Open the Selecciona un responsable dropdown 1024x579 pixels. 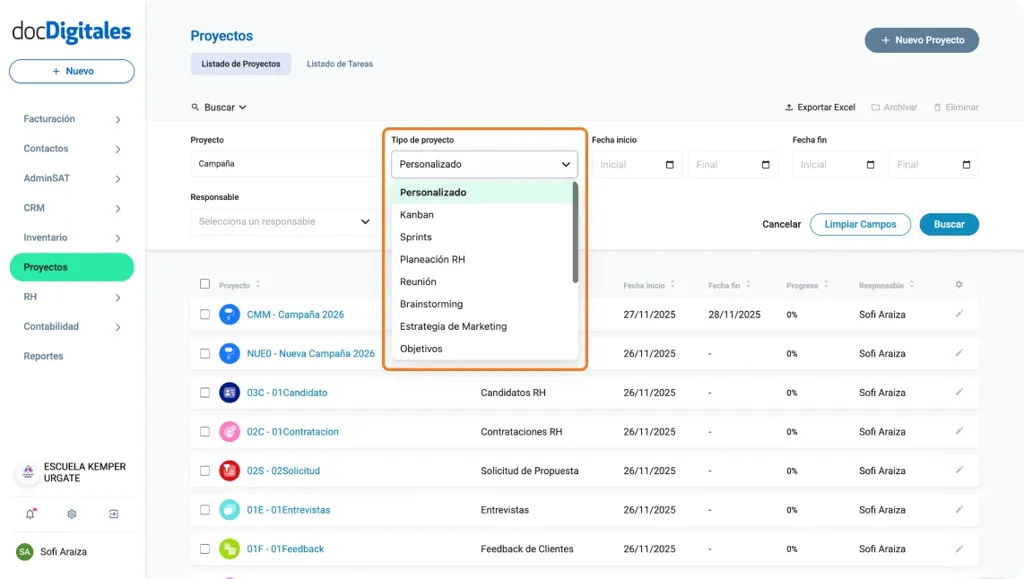284,221
